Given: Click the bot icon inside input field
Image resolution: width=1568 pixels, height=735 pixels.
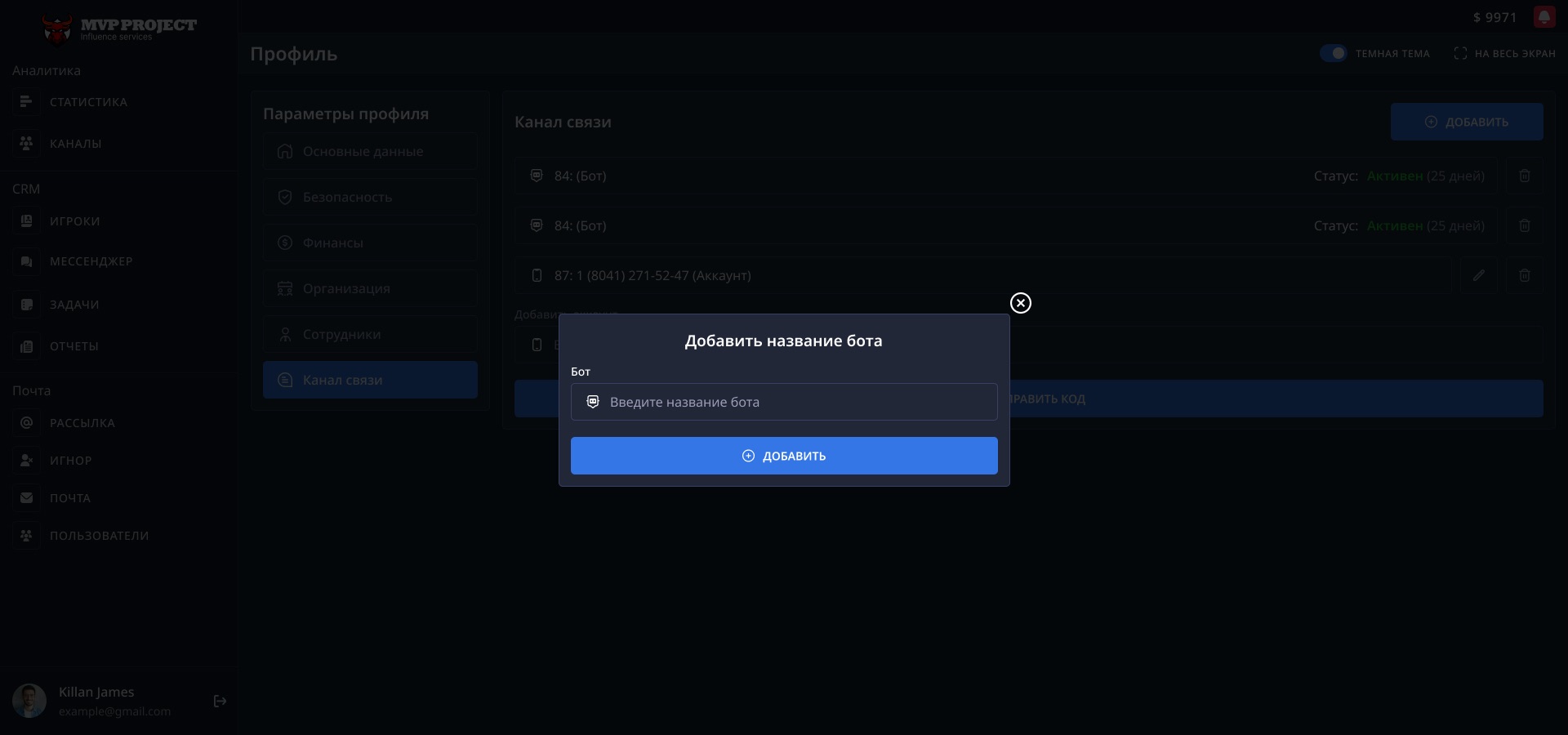Looking at the screenshot, I should click(x=593, y=402).
